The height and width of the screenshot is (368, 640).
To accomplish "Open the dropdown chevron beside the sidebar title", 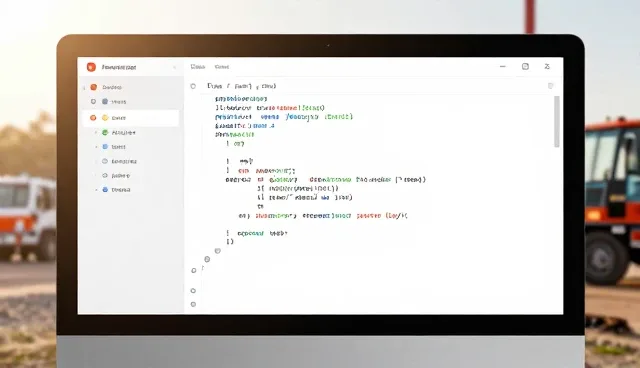I will (174, 67).
